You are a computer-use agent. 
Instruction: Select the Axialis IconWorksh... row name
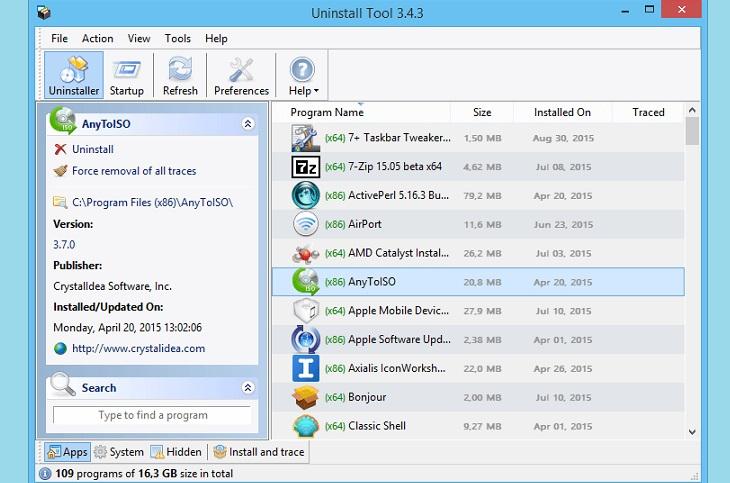click(x=397, y=368)
